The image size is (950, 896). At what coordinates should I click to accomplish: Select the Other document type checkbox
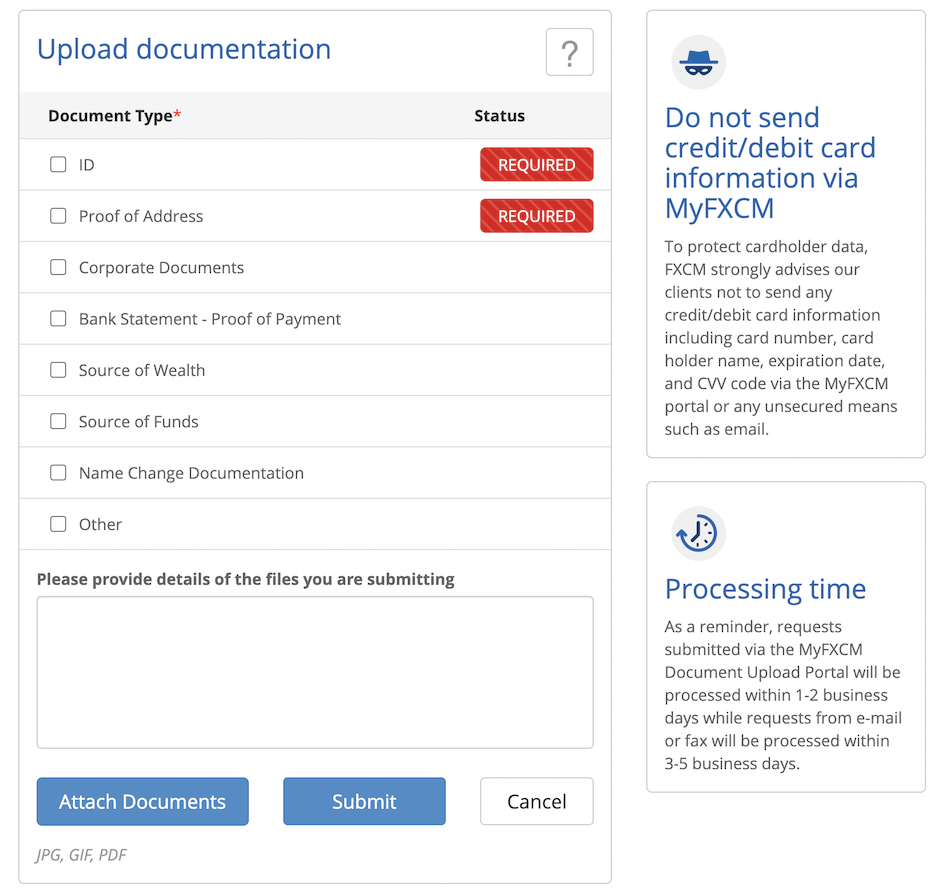pyautogui.click(x=59, y=524)
